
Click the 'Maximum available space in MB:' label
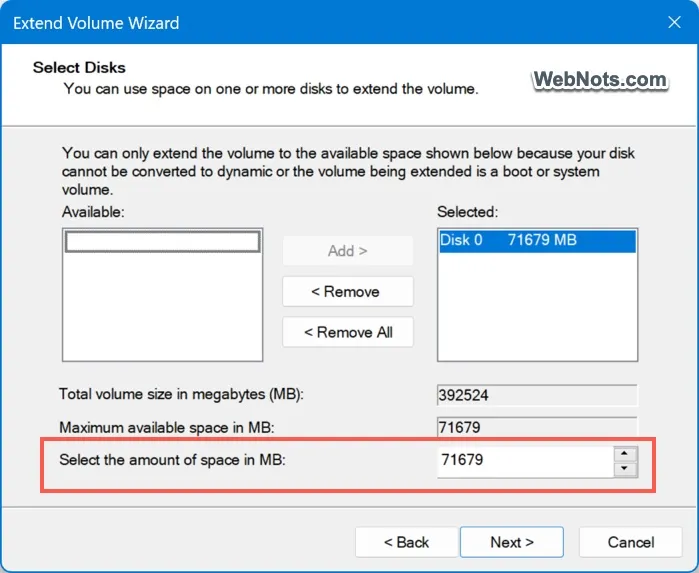(167, 428)
